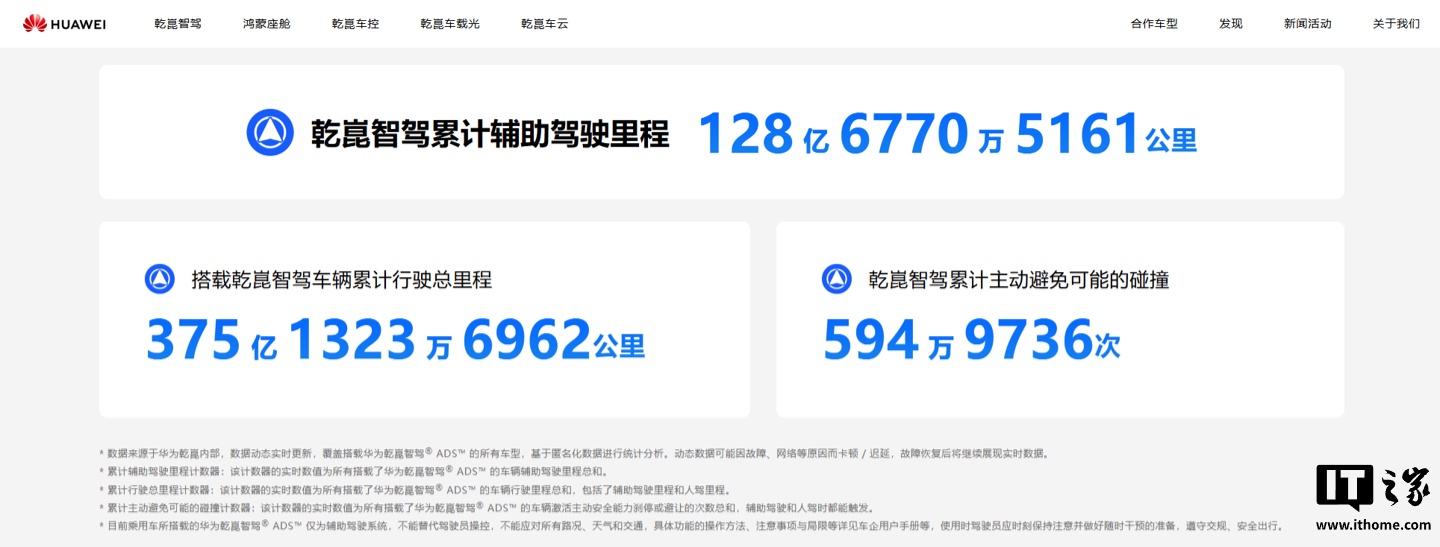1440x547 pixels.
Task: Open the 发现 link
Action: point(1231,23)
